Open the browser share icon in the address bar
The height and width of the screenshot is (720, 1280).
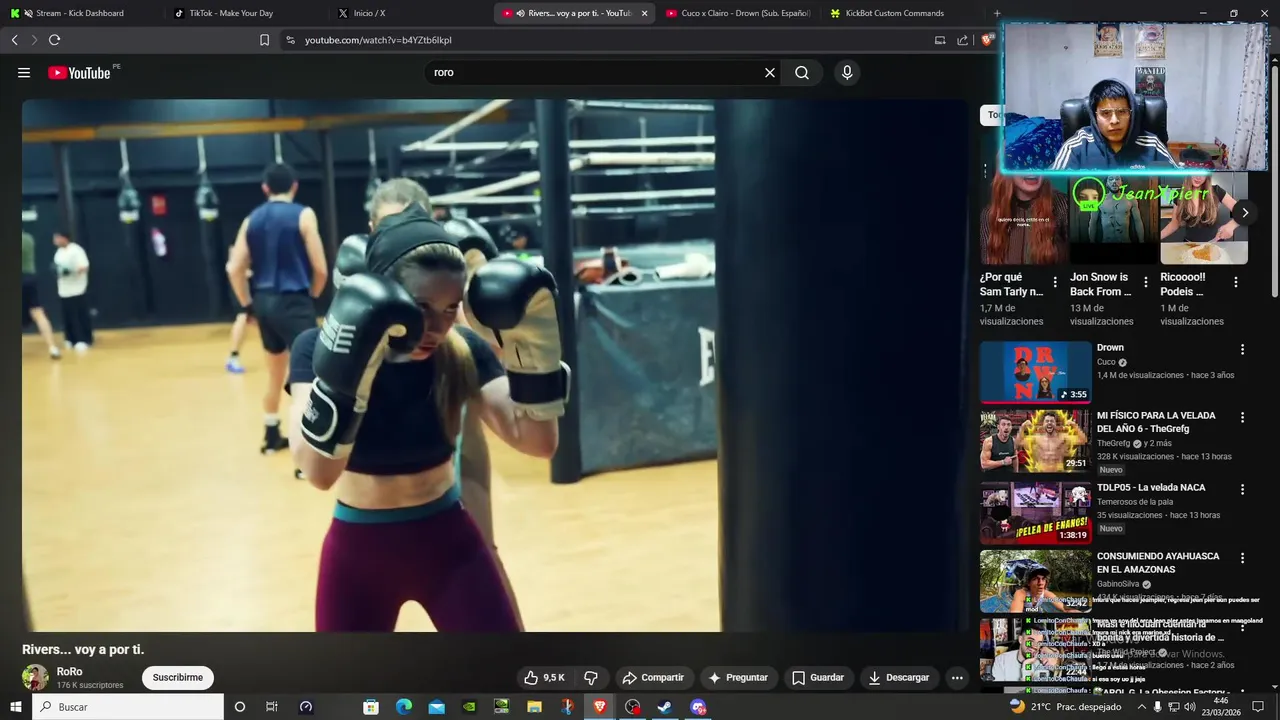[x=962, y=40]
